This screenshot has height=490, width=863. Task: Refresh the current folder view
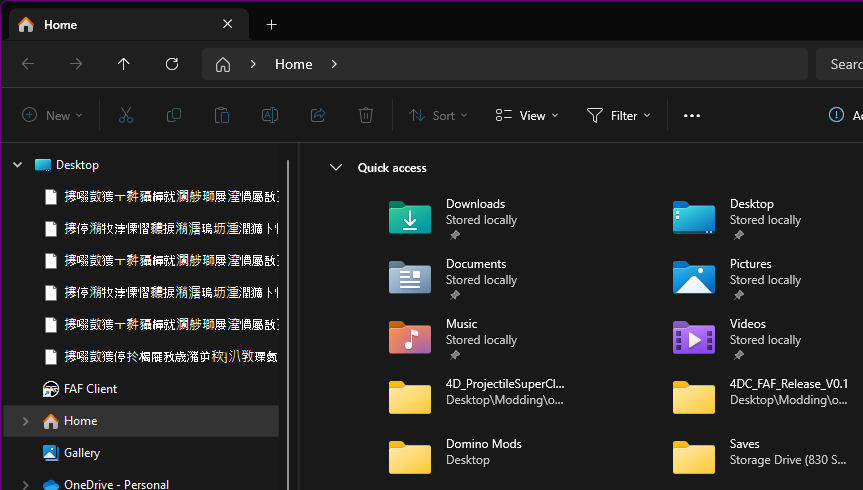pos(172,64)
